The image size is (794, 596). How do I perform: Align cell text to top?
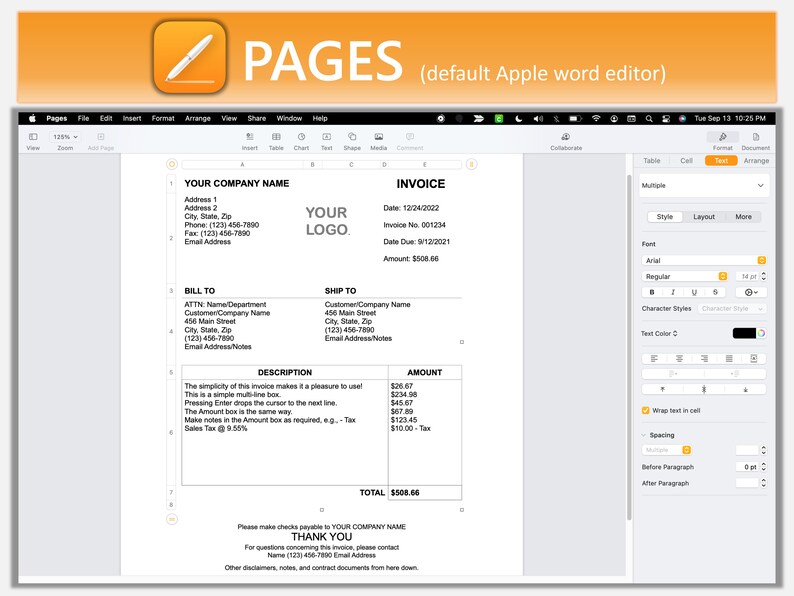[x=662, y=389]
